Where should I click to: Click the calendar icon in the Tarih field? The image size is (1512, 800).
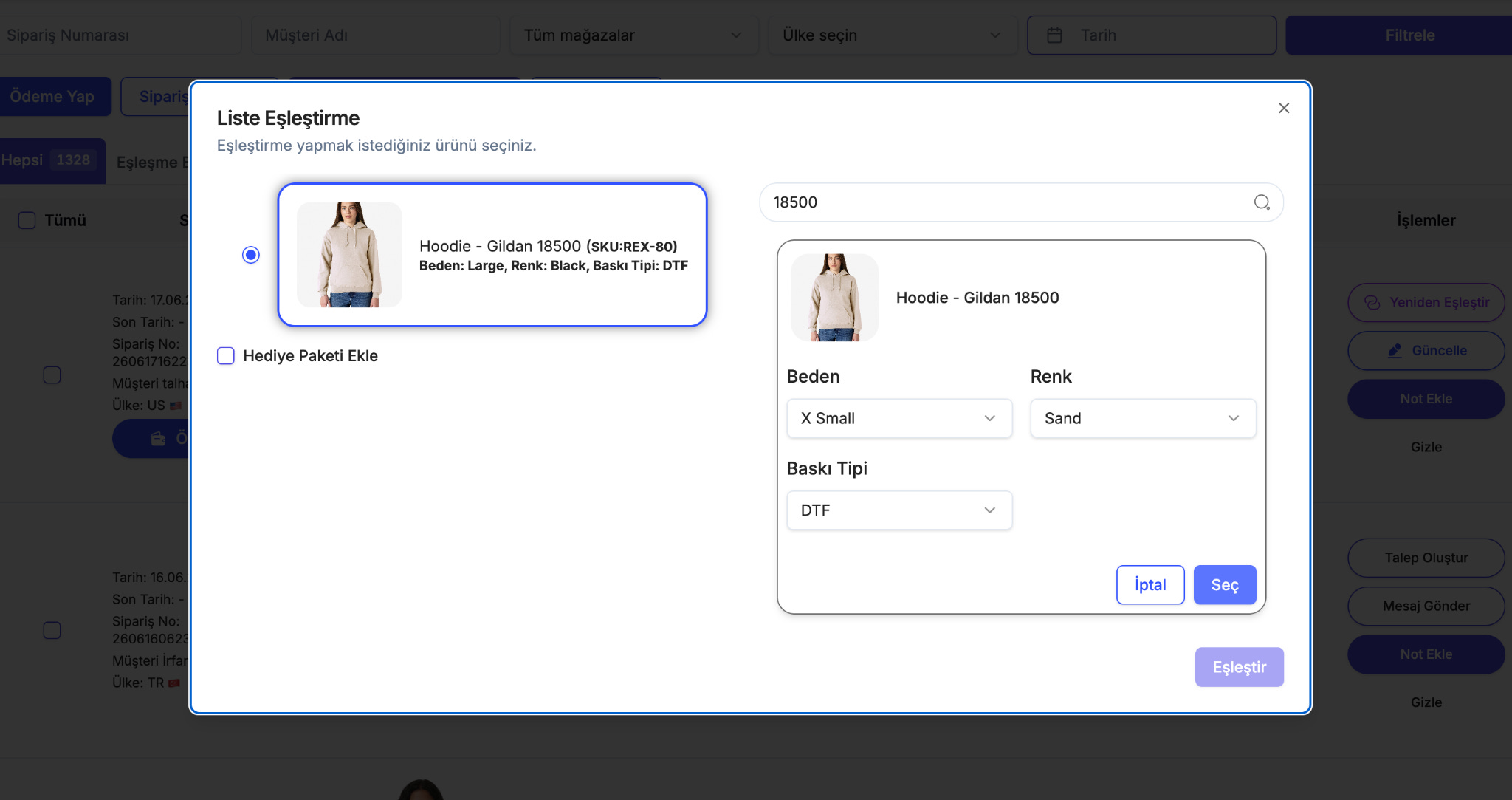[1054, 35]
